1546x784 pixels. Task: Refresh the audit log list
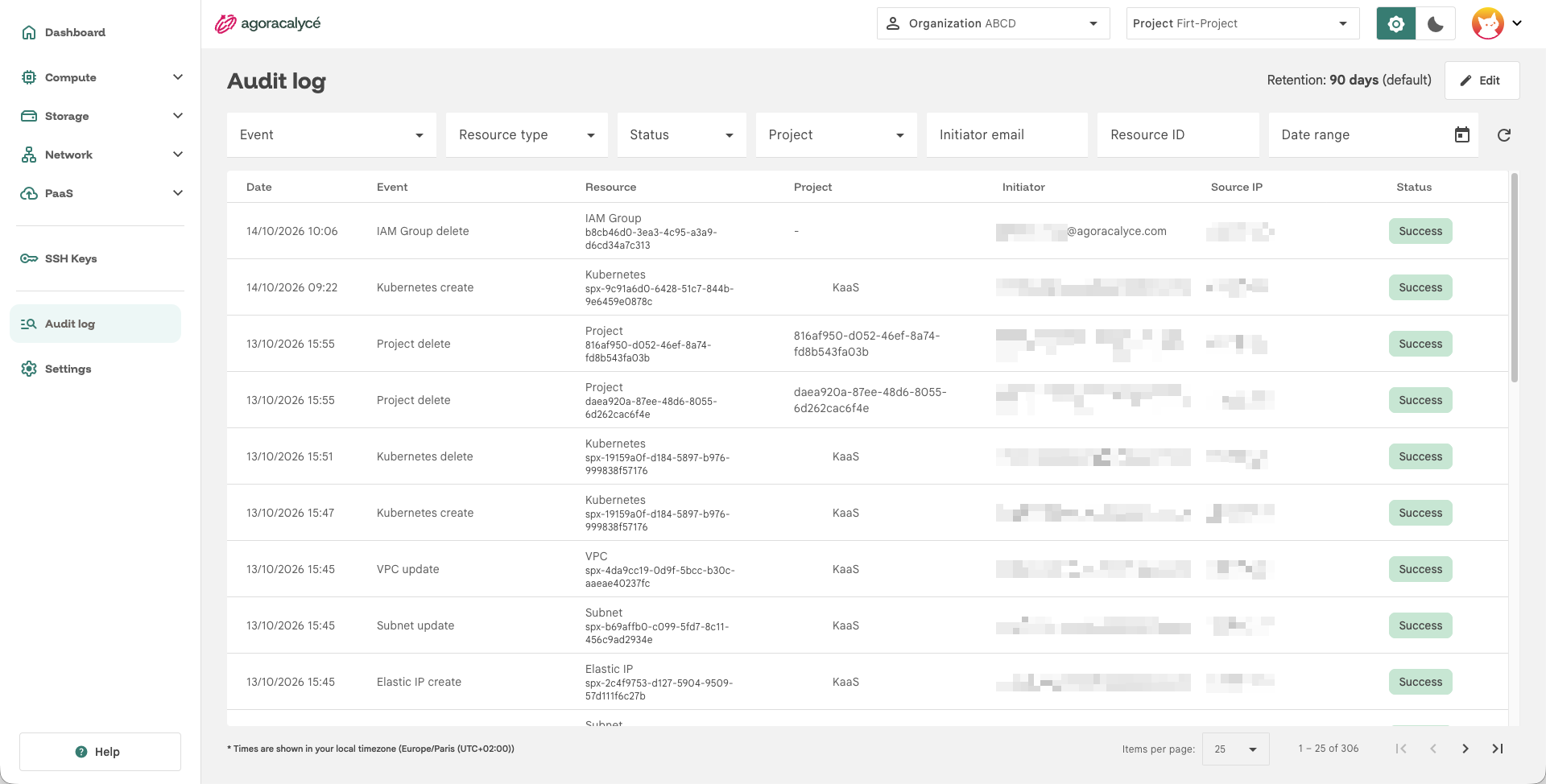tap(1503, 134)
